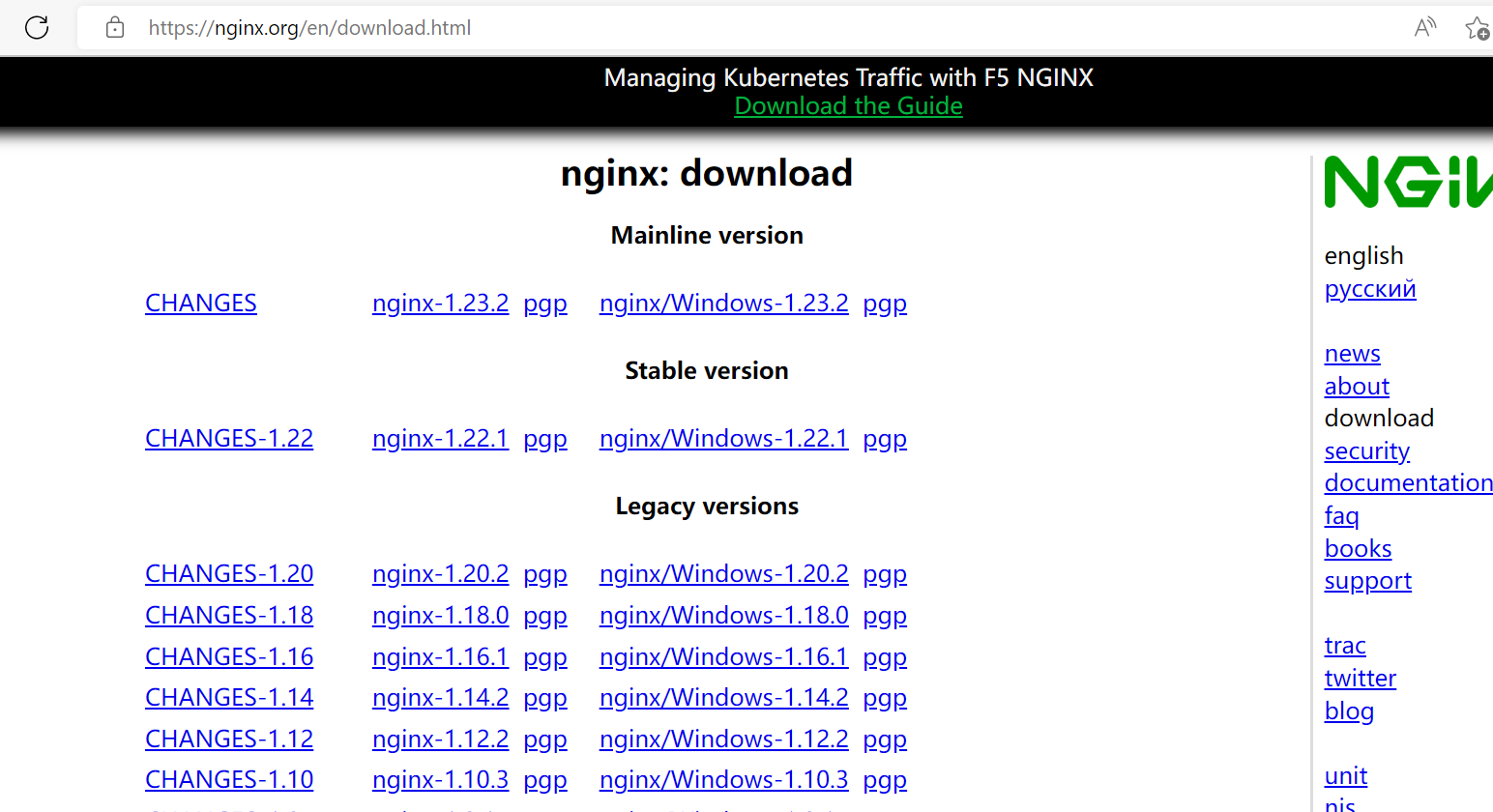Open pgp signature for nginx/Windows-1.22.1

pyautogui.click(x=885, y=439)
